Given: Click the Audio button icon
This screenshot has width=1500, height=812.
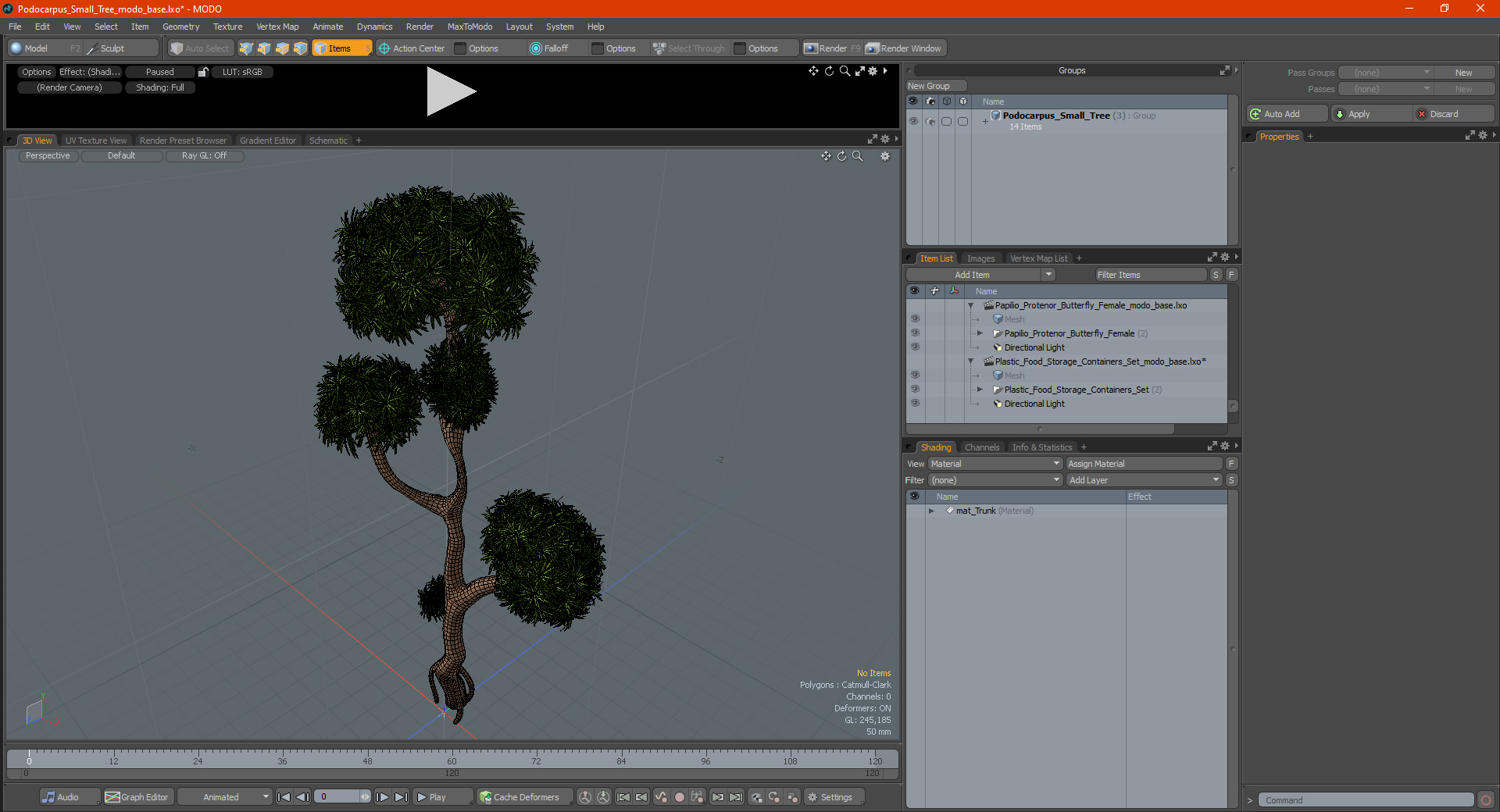Looking at the screenshot, I should pyautogui.click(x=49, y=797).
